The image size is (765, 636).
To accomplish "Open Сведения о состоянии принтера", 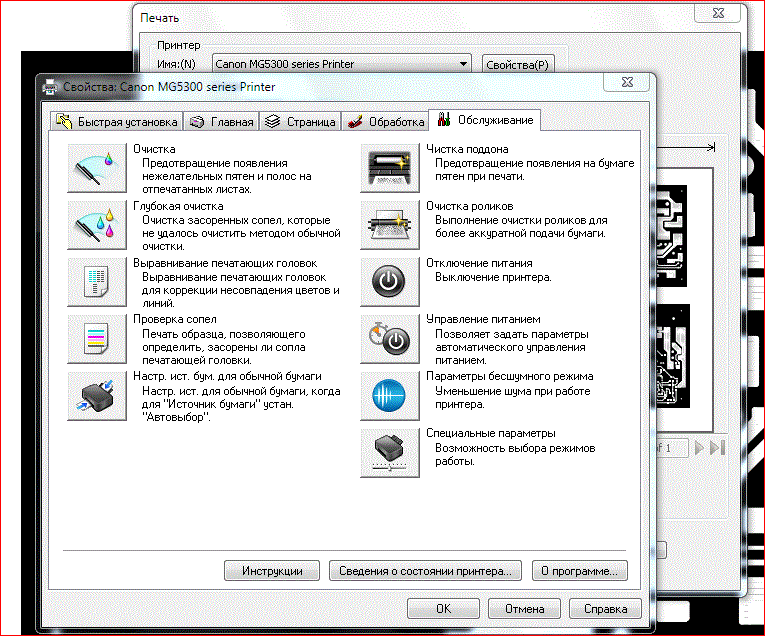I will [x=425, y=571].
